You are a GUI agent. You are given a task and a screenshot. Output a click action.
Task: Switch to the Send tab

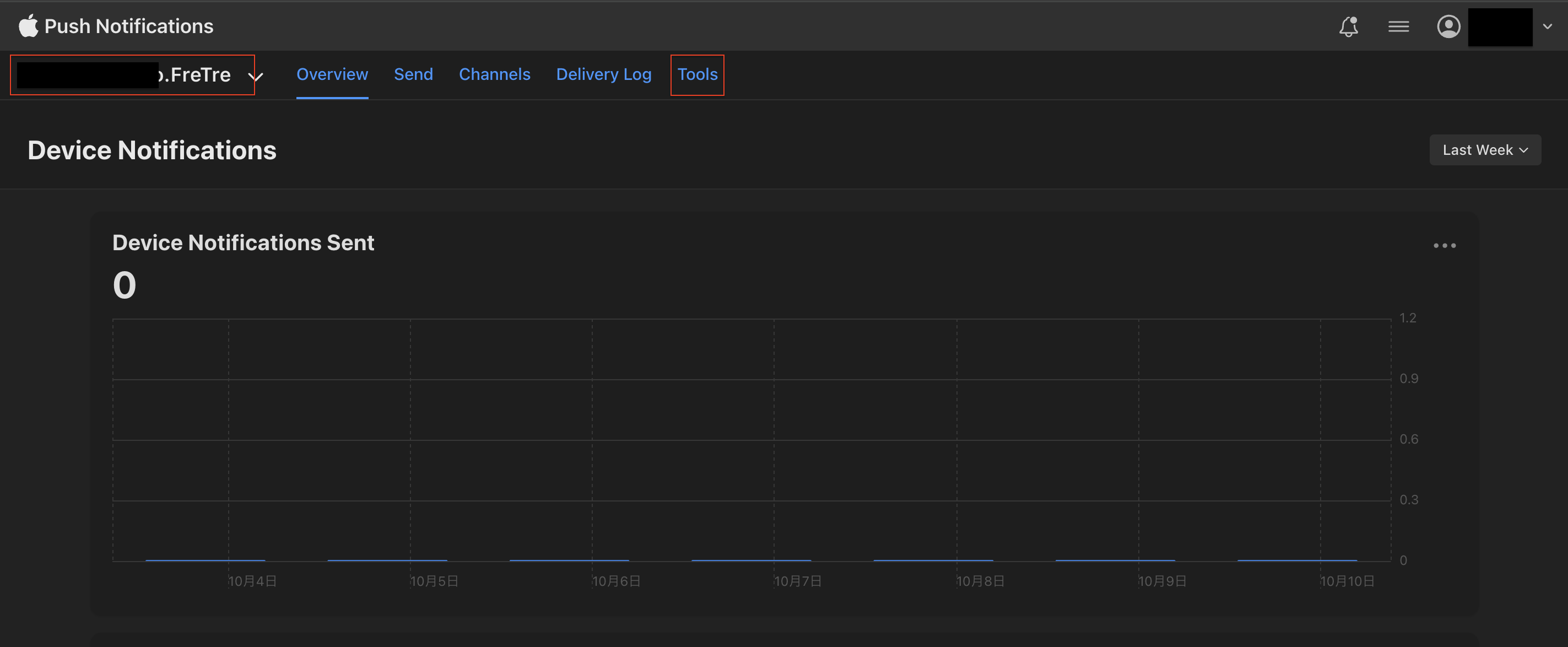pos(413,74)
